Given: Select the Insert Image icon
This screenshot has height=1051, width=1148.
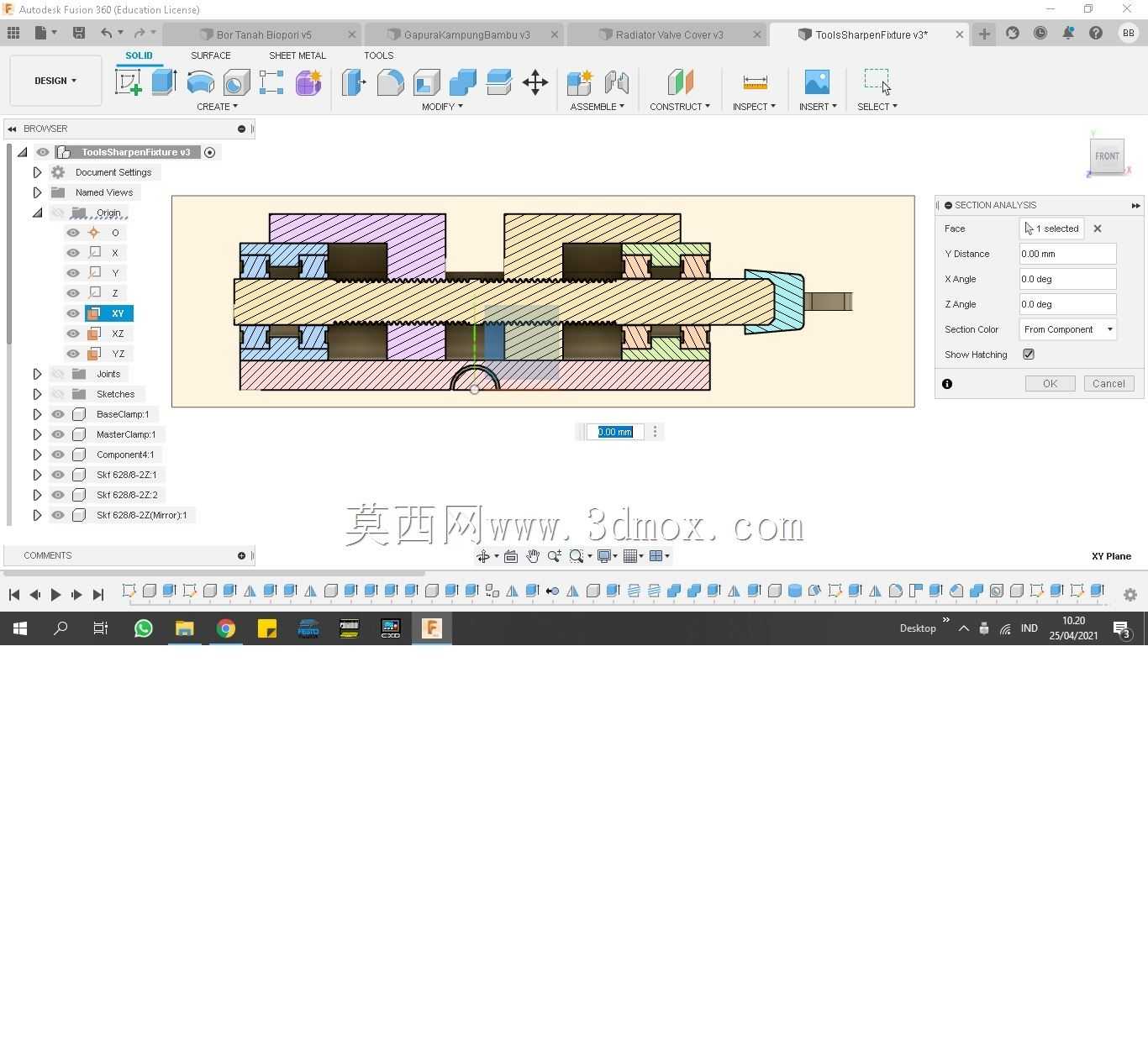Looking at the screenshot, I should 817,82.
